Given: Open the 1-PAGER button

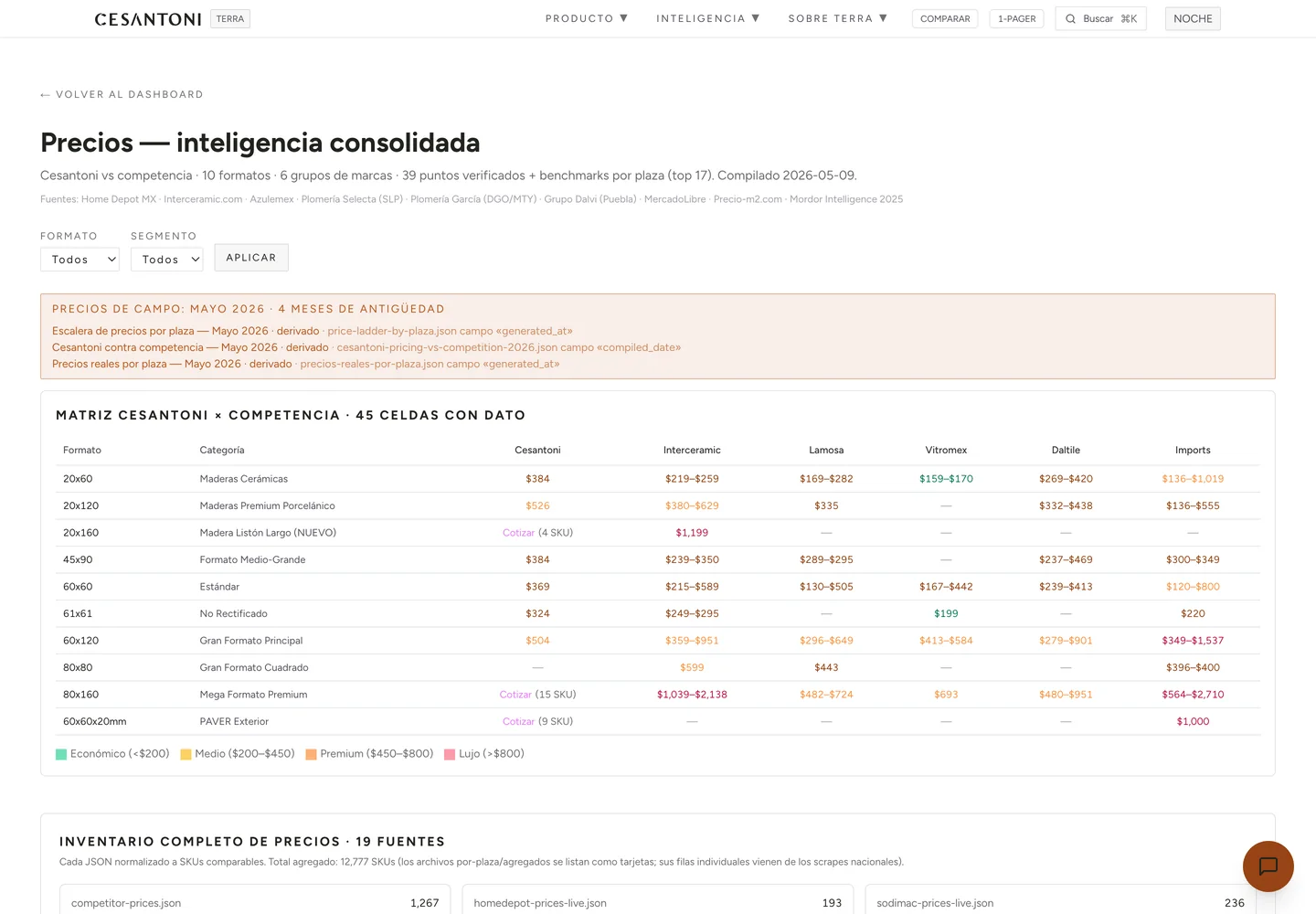Looking at the screenshot, I should coord(1016,19).
